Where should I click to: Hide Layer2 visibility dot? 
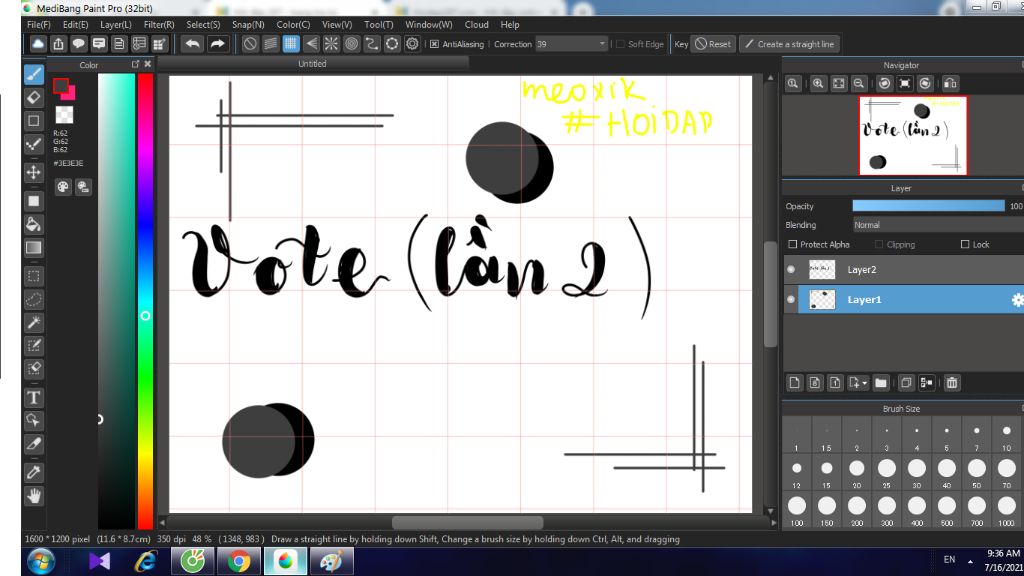pyautogui.click(x=791, y=269)
